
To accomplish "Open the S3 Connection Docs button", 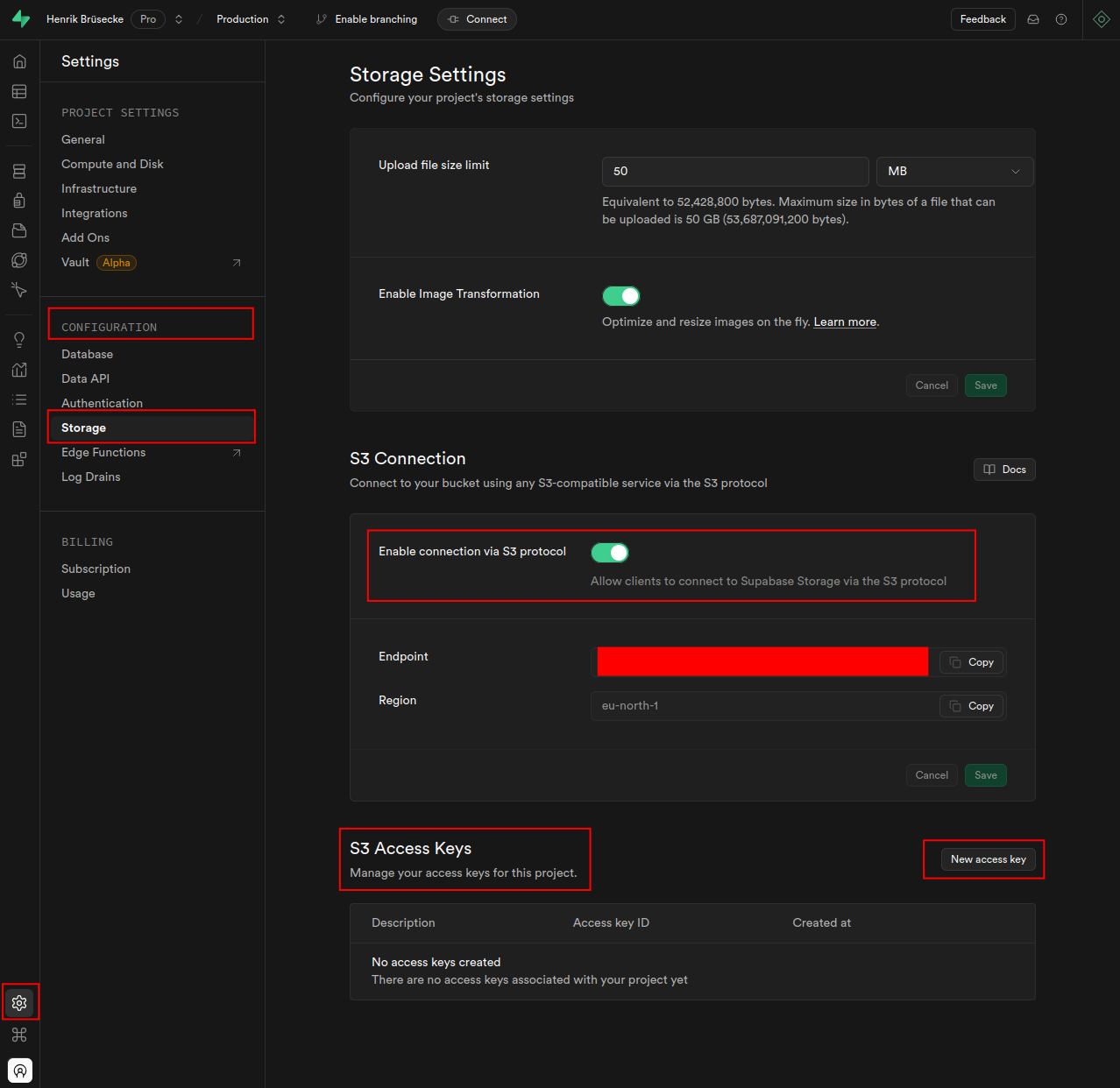I will [1004, 470].
